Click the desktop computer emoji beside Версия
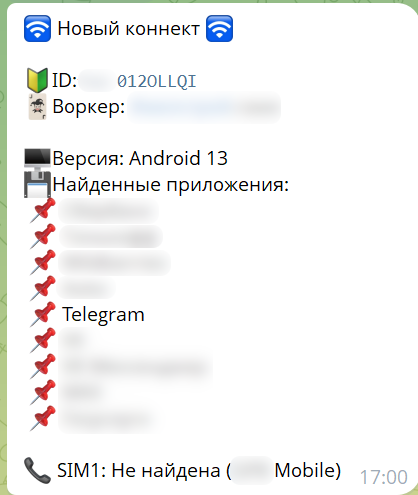The height and width of the screenshot is (495, 418). (x=37, y=158)
